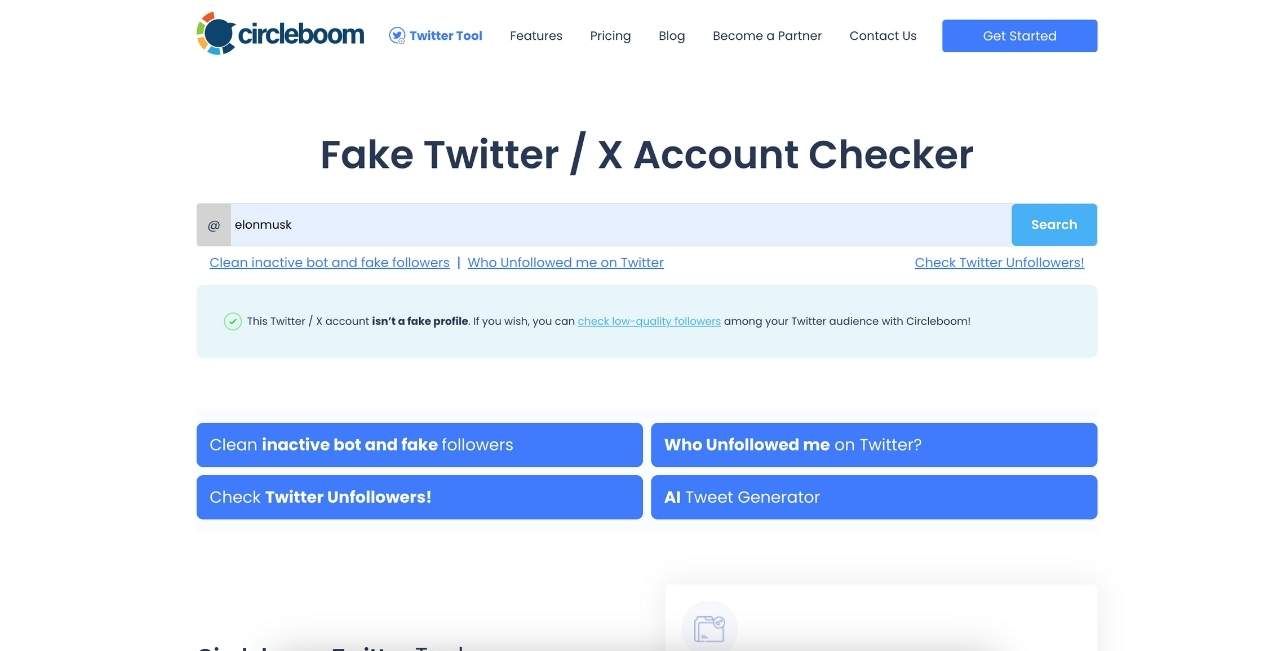Open the Check Twitter Unfollowers link on the right

coord(999,262)
